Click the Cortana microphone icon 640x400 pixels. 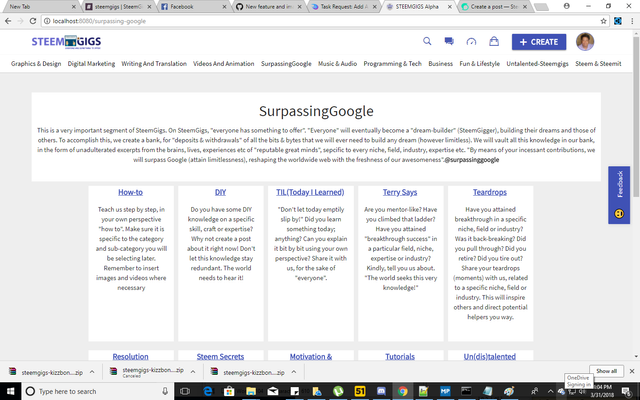[x=165, y=391]
